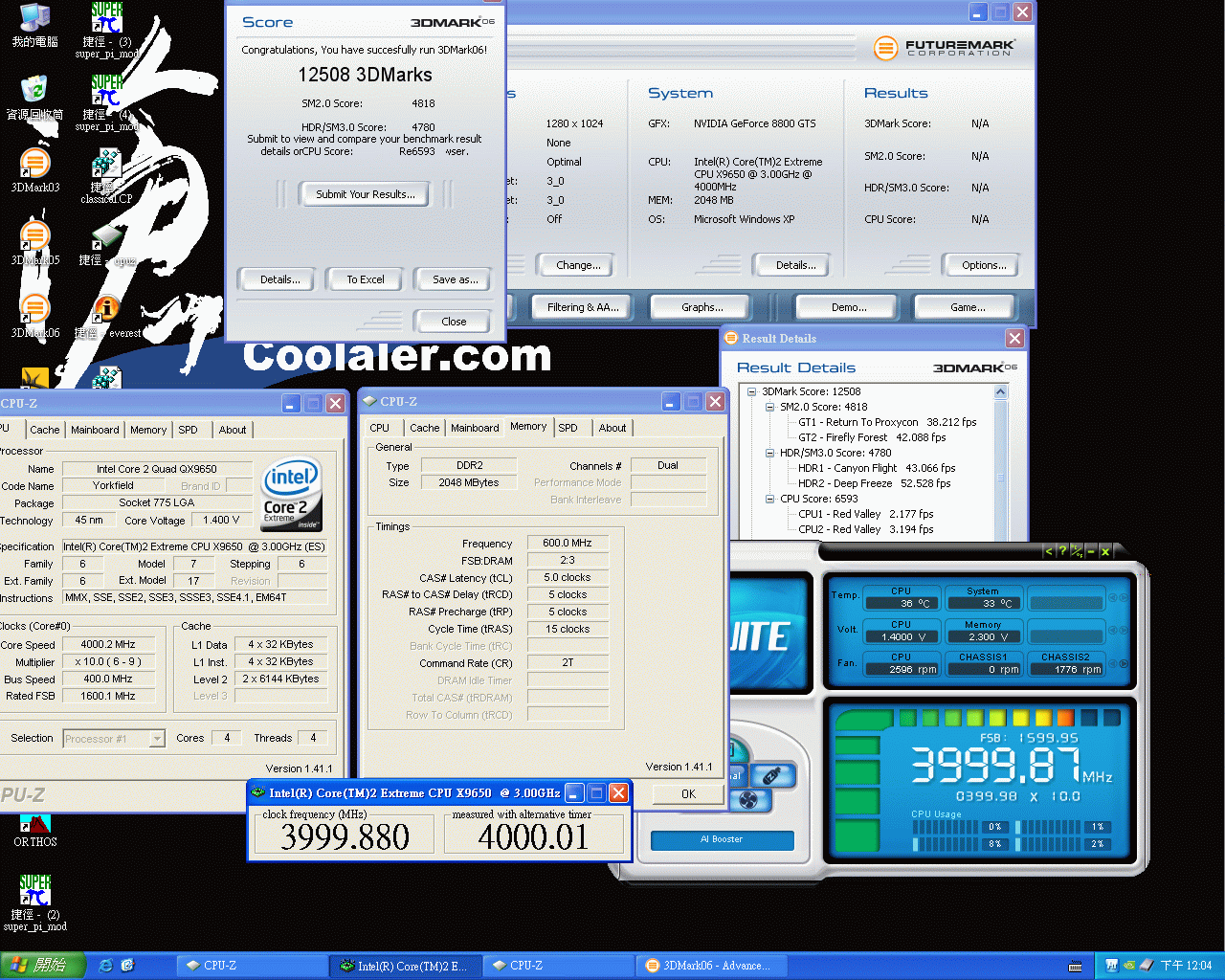
Task: Open Filtering & AA... in 3DMark06
Action: coord(583,307)
